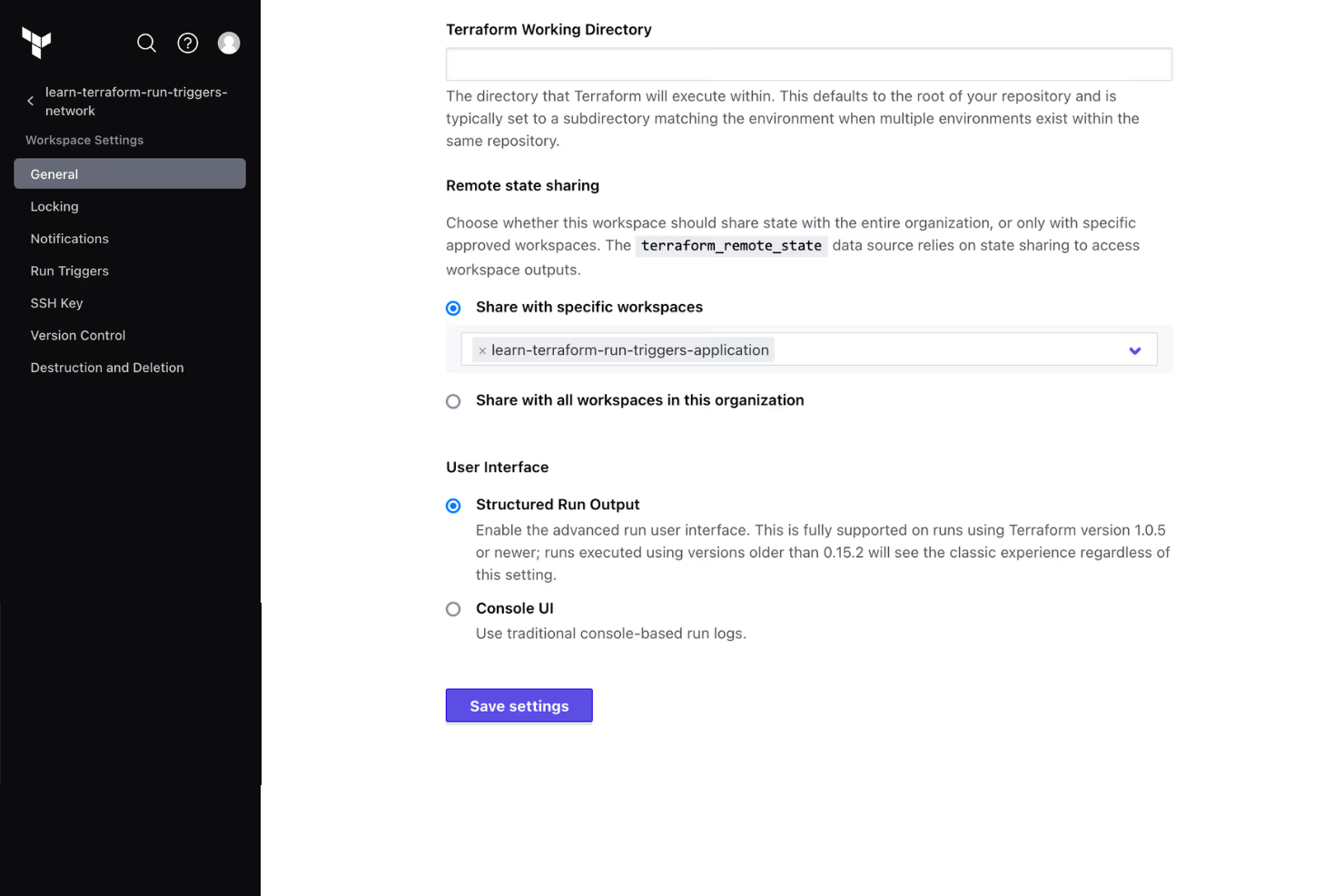Select the Structured Run Output option
The image size is (1344, 896).
pyautogui.click(x=453, y=506)
